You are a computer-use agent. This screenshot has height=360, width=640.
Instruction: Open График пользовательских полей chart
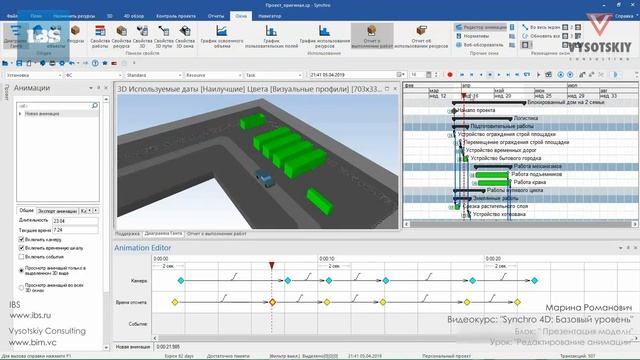(x=271, y=37)
